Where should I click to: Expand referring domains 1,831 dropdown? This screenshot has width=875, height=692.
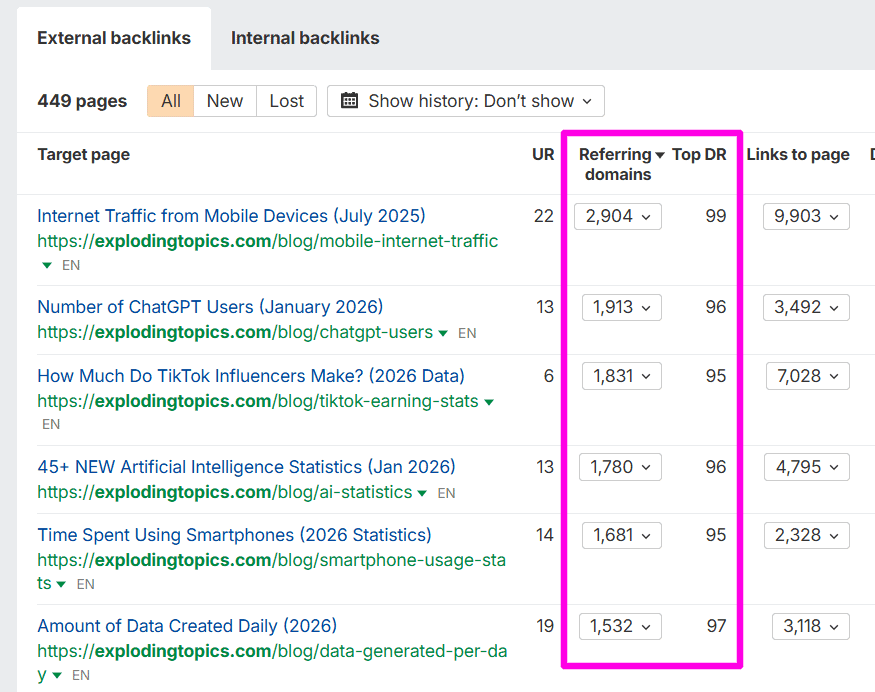click(622, 376)
